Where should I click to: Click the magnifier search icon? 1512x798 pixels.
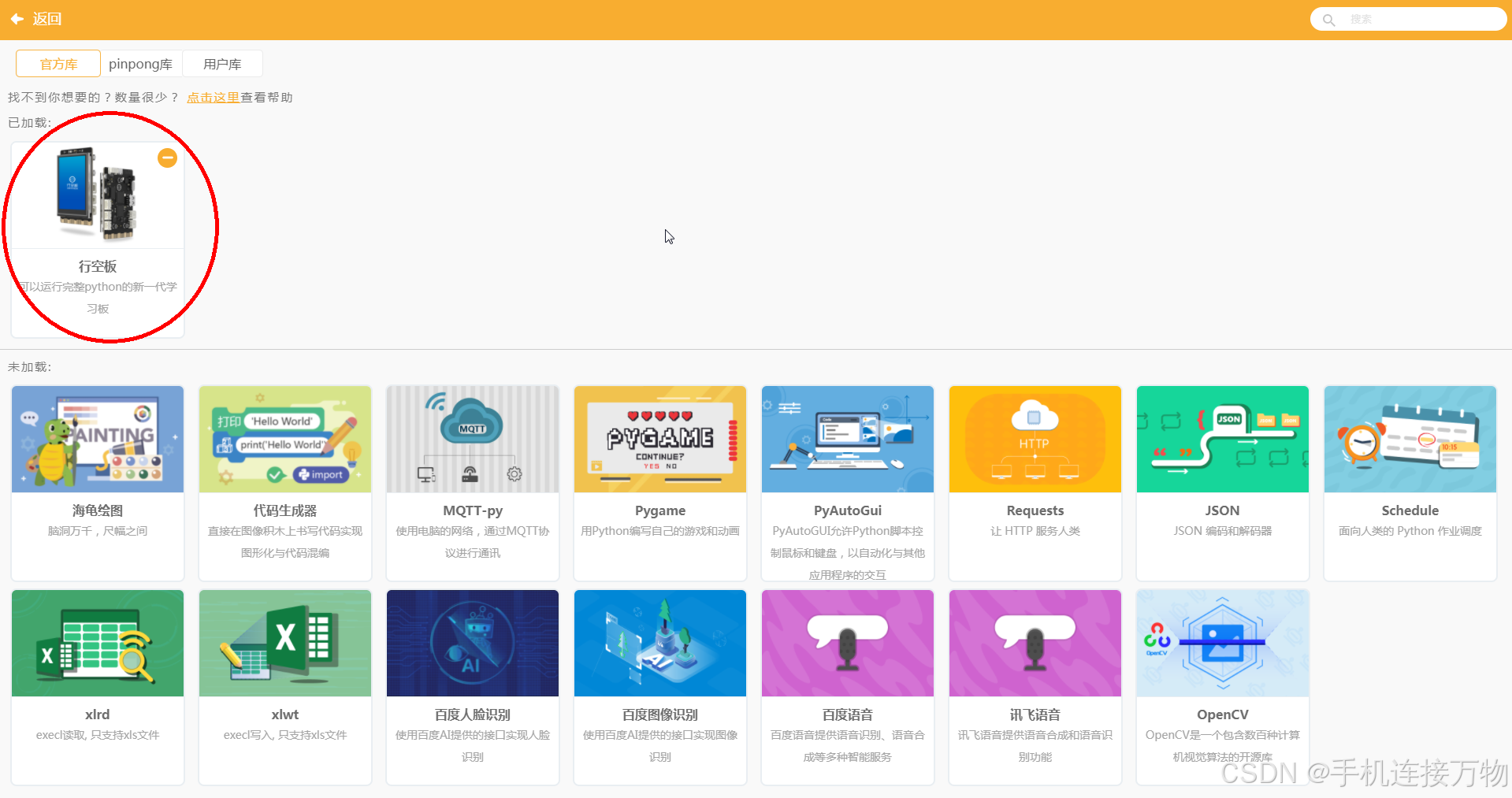pos(1328,20)
